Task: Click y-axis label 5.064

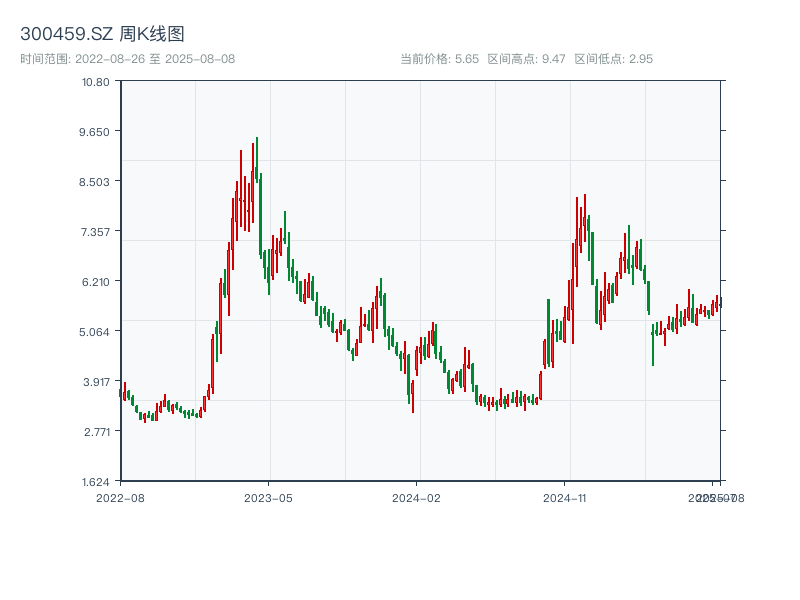Action: 94,332
